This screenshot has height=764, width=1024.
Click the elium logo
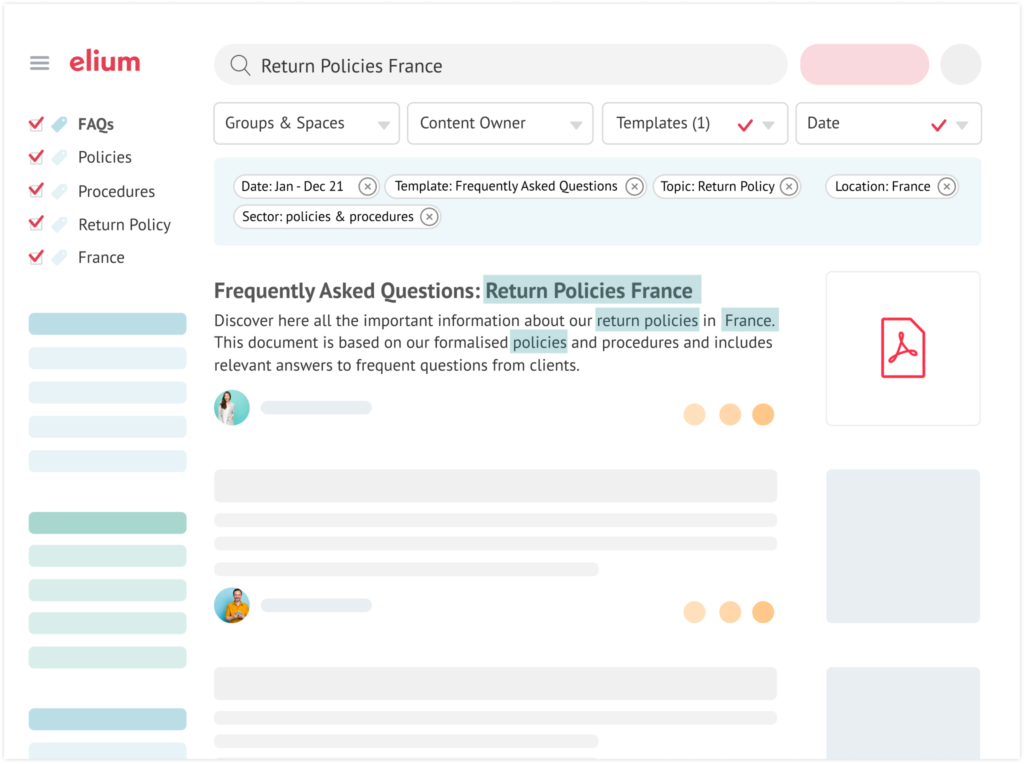pos(104,62)
